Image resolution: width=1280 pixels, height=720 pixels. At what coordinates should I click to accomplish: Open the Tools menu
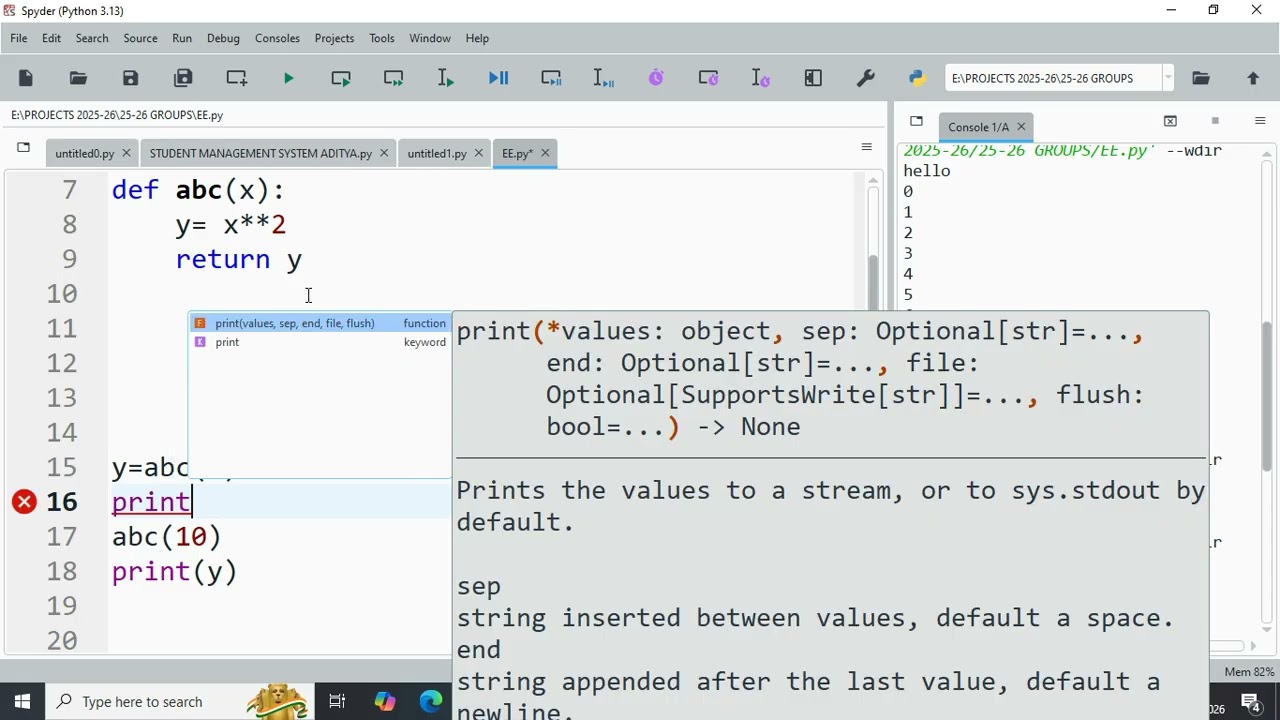(x=382, y=38)
